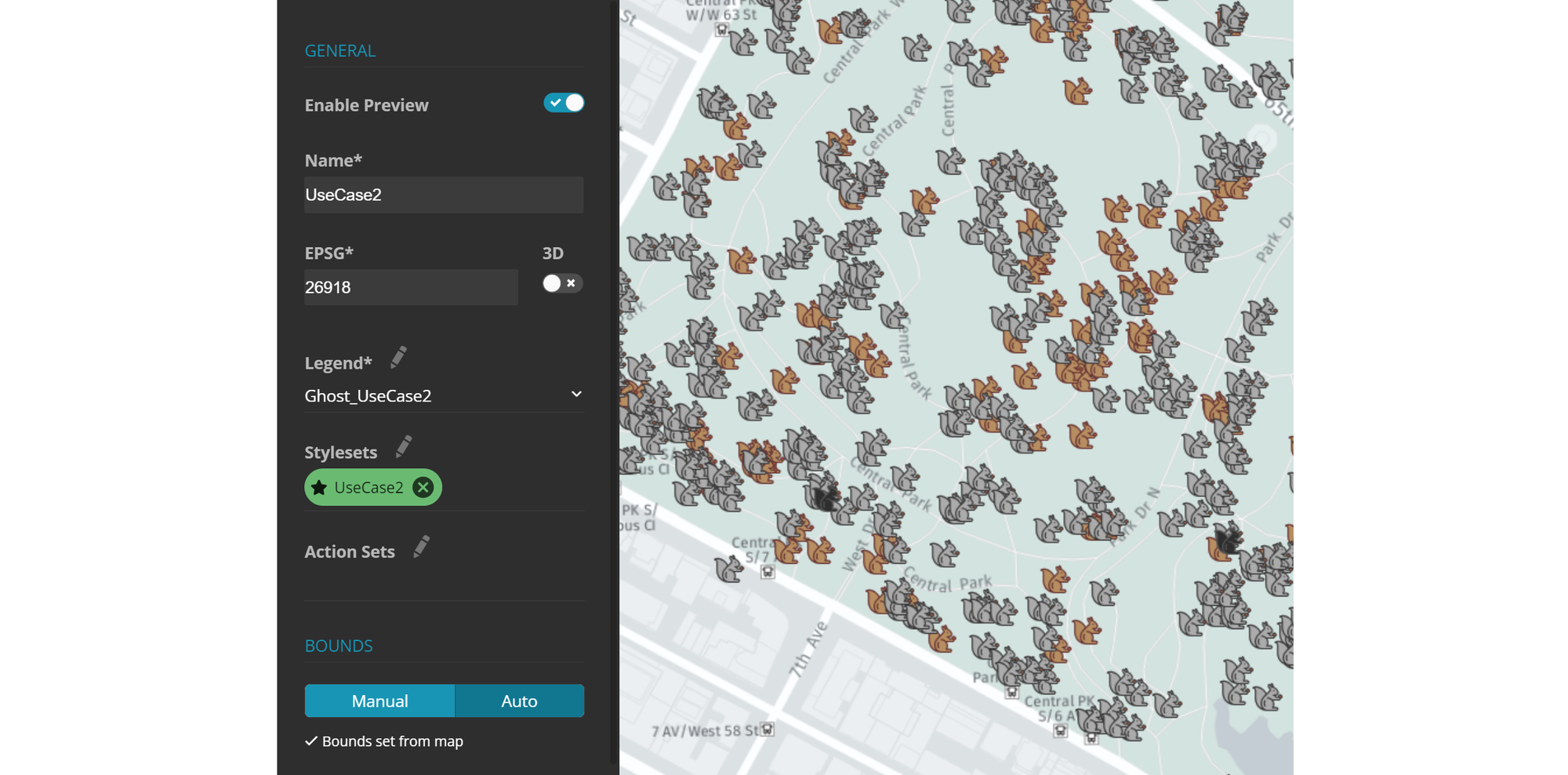This screenshot has width=1568, height=775.
Task: Click the 'Central PK S/6 A' map label
Action: pos(1060,708)
